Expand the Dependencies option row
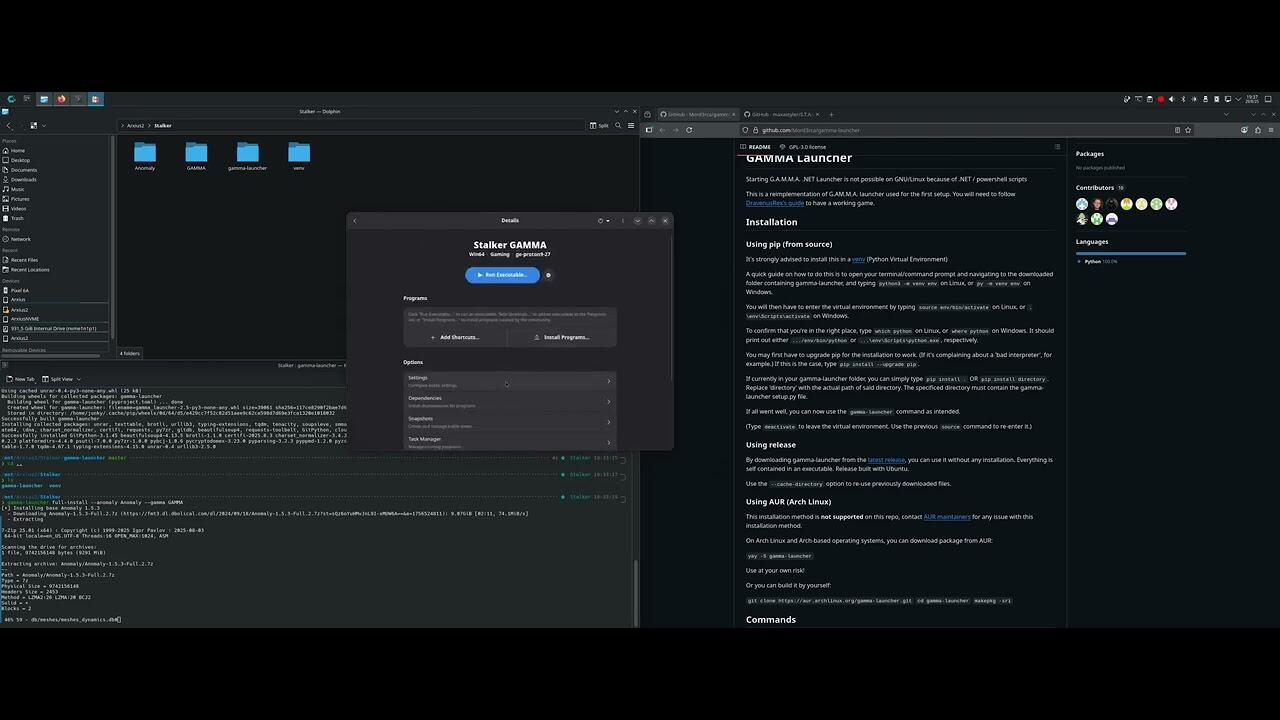The height and width of the screenshot is (720, 1280). [x=510, y=401]
